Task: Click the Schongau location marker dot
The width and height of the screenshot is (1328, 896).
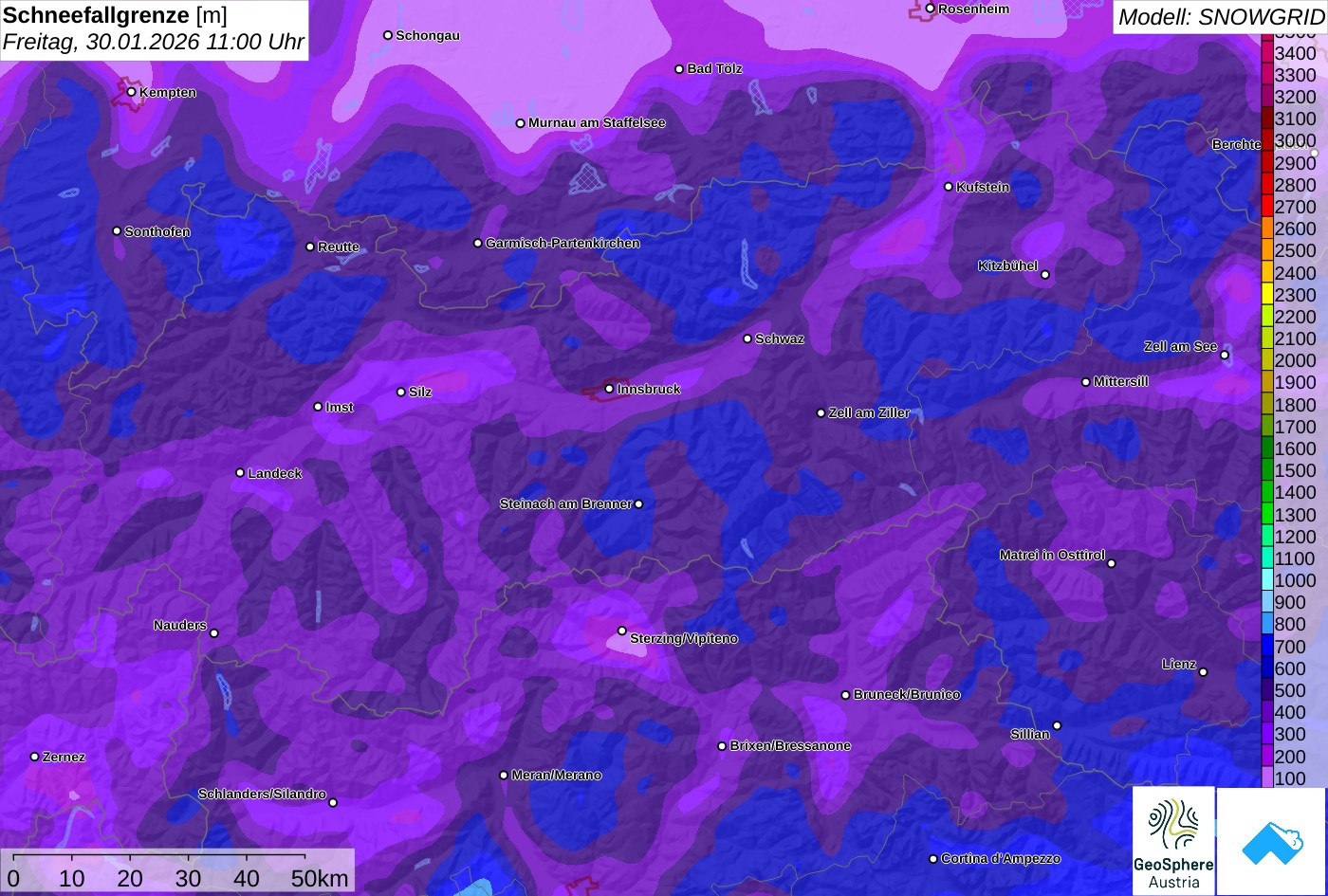Action: point(388,35)
